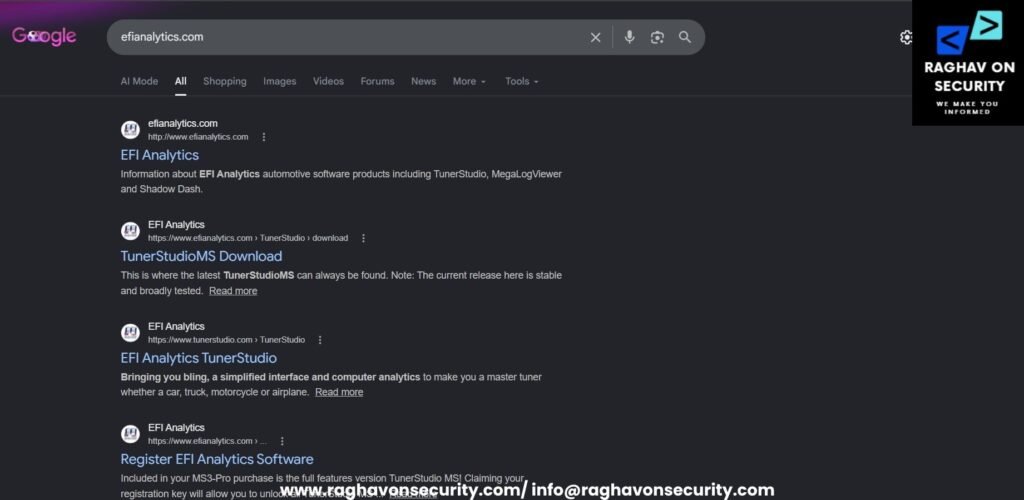This screenshot has height=500, width=1024.
Task: Select the All results tab
Action: [x=180, y=82]
